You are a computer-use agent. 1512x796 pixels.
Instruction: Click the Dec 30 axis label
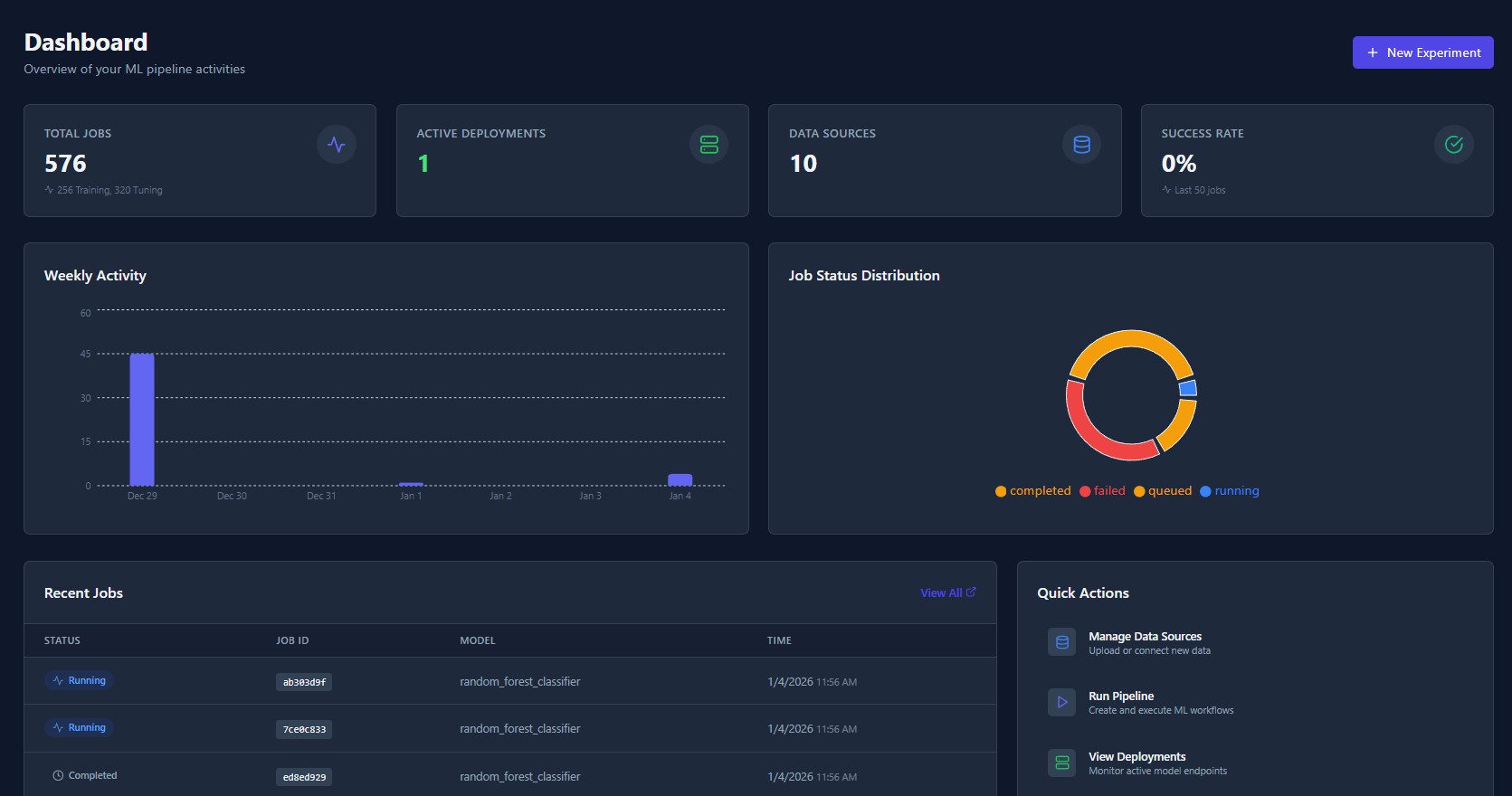click(x=232, y=496)
